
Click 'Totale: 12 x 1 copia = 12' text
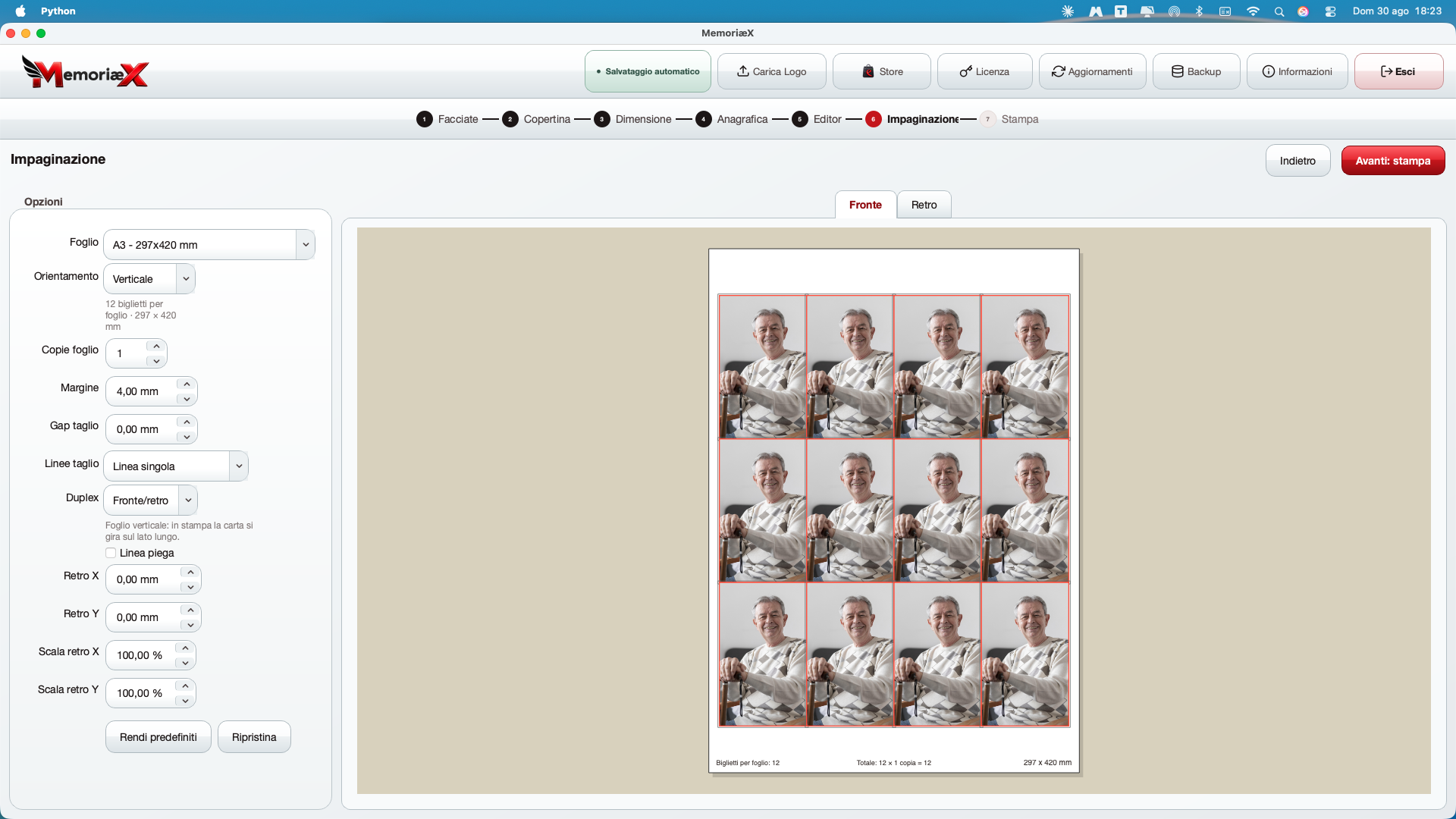click(x=894, y=763)
